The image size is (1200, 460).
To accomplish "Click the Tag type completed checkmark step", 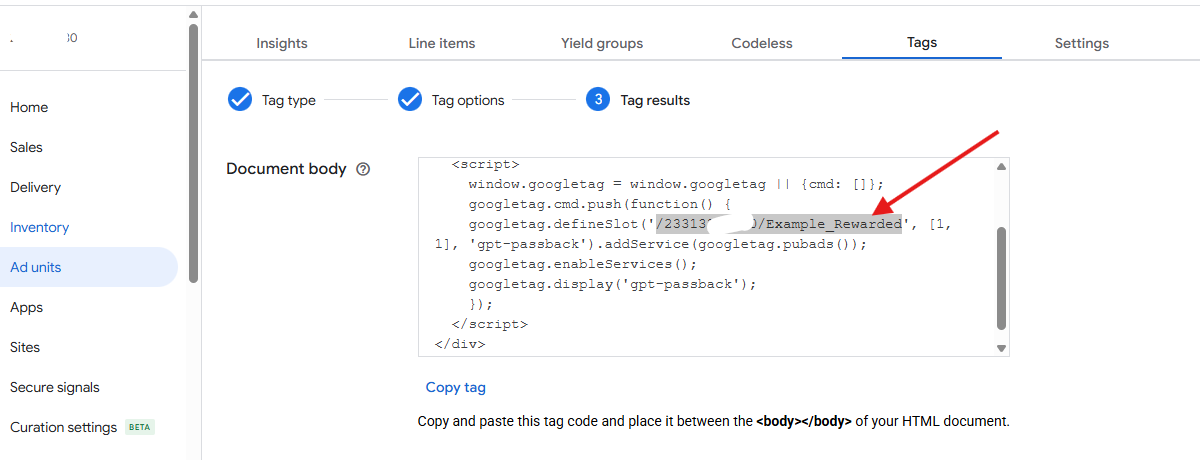I will [240, 100].
